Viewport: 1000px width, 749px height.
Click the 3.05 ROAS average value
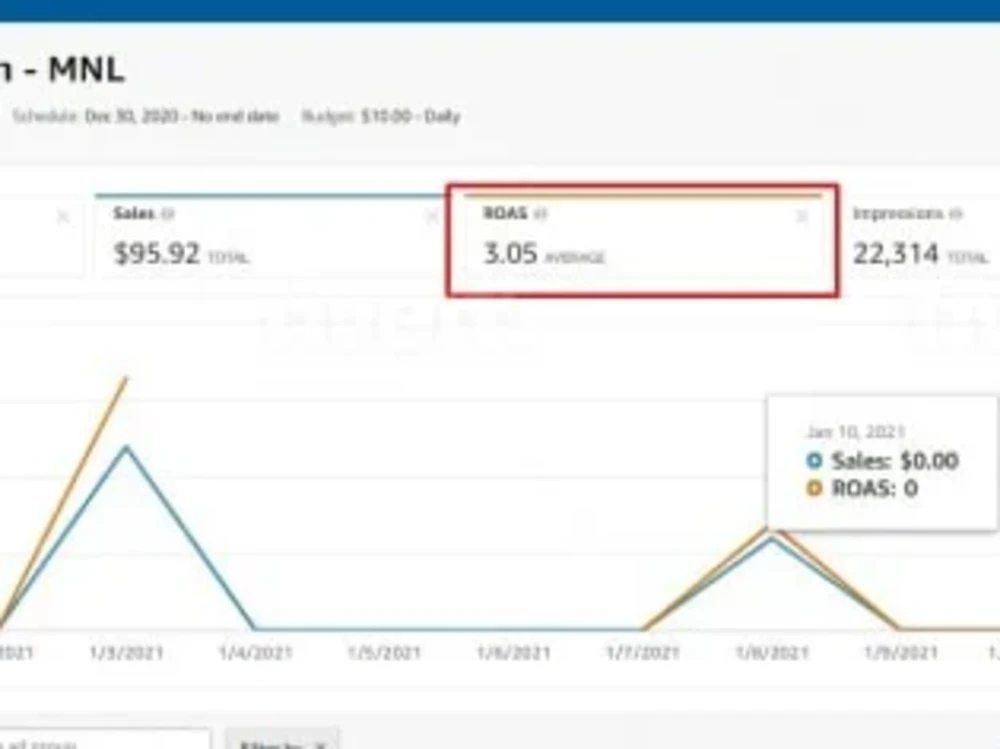click(x=510, y=253)
